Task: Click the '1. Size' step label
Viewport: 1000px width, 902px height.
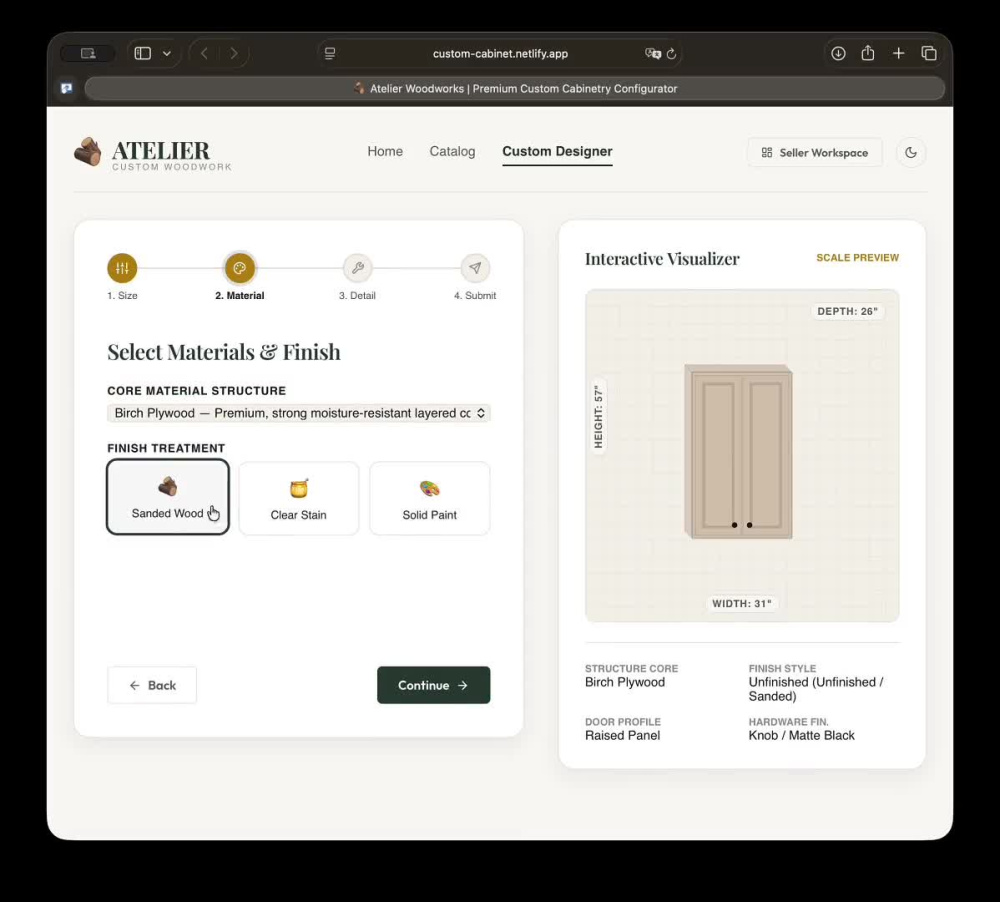Action: point(122,295)
